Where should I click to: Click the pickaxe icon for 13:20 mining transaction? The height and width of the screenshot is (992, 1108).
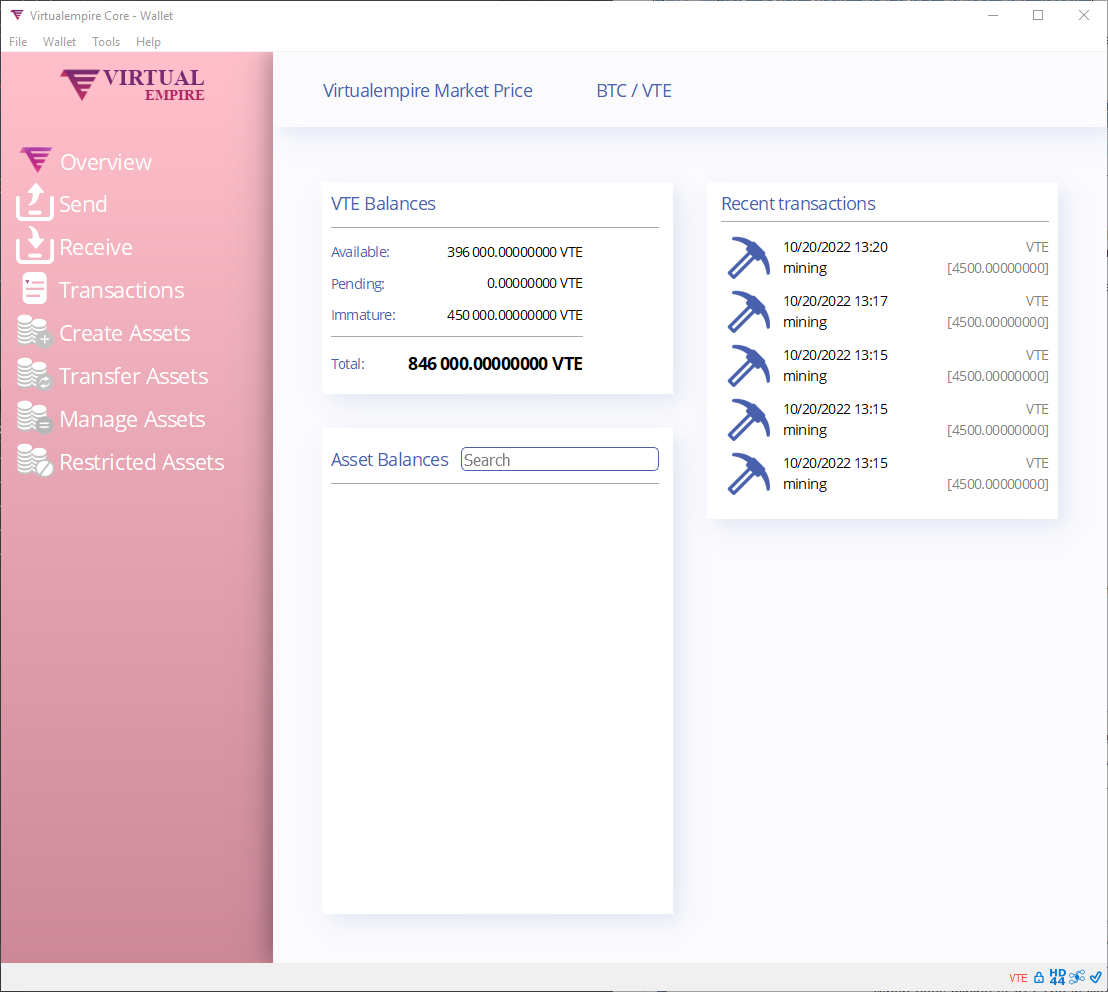[749, 257]
